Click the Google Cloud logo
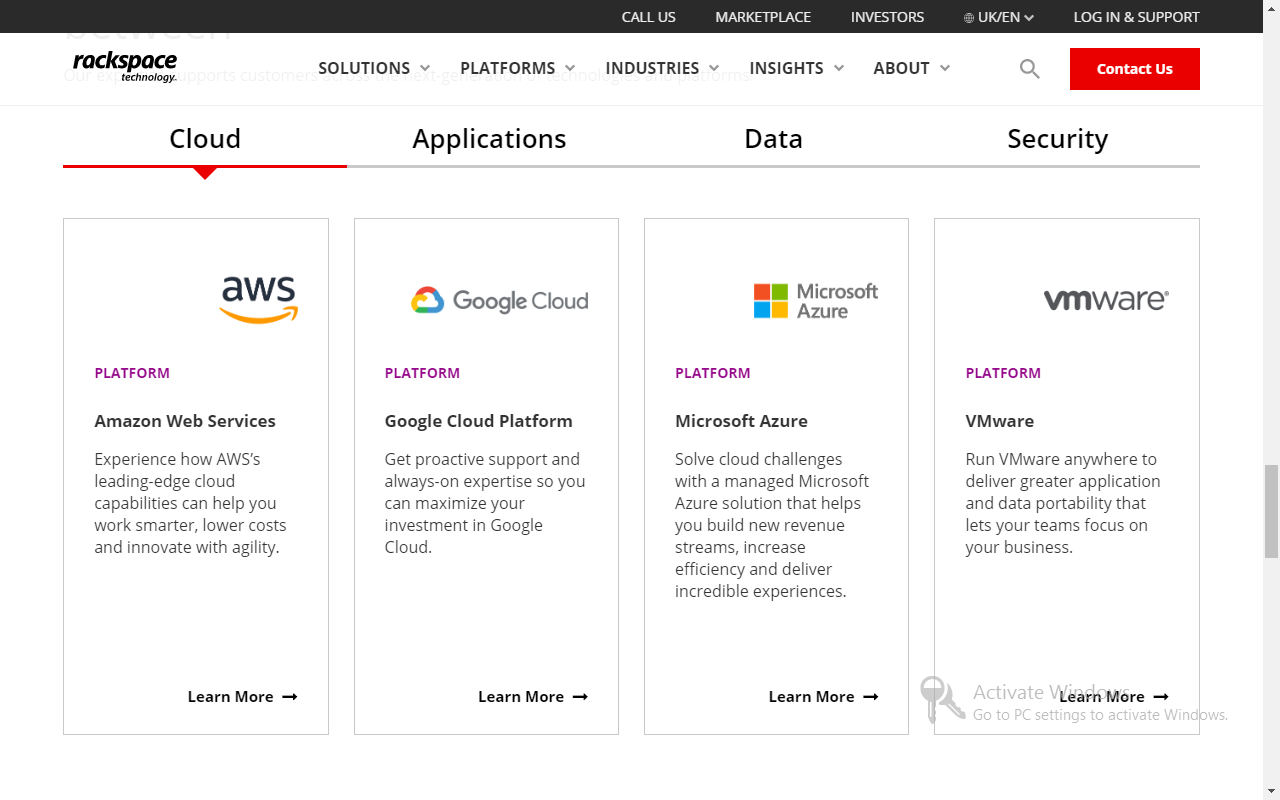Viewport: 1280px width, 800px height. 499,301
